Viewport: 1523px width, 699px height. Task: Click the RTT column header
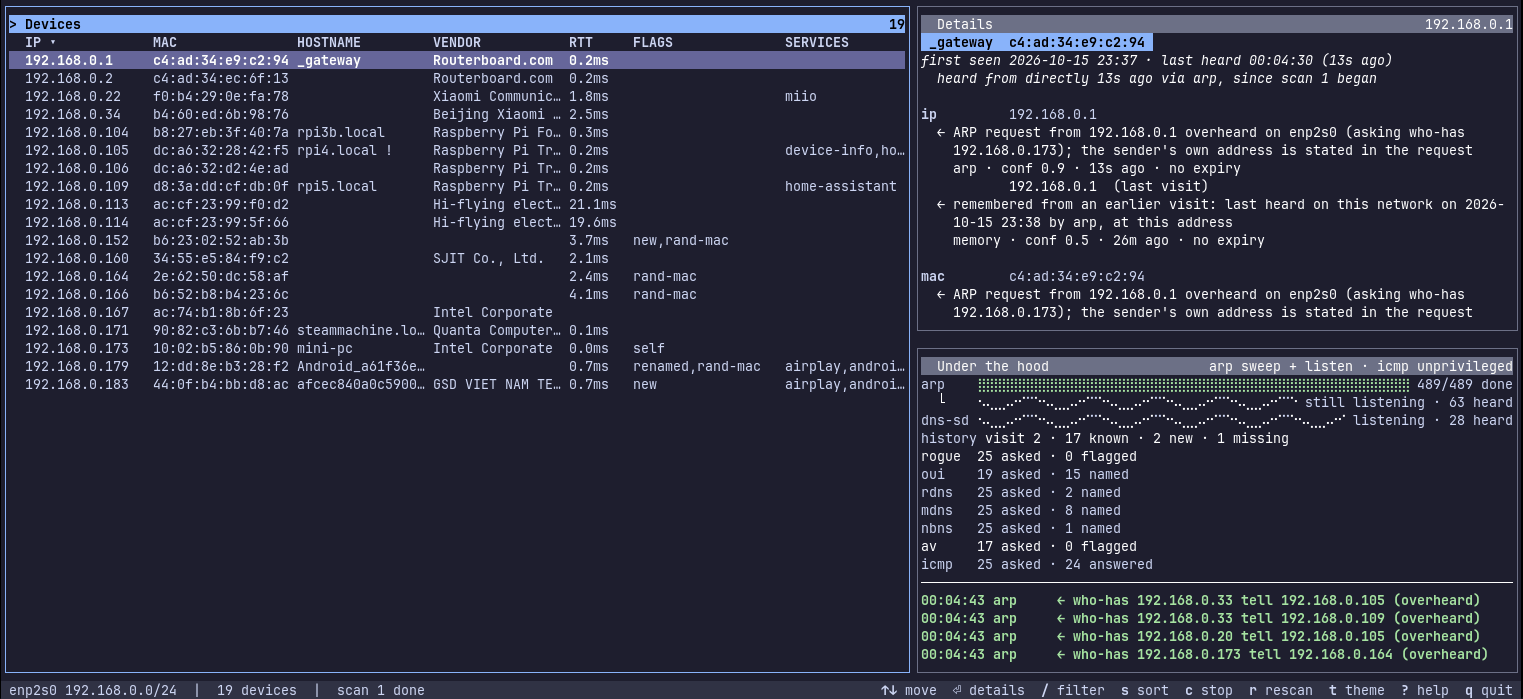581,43
